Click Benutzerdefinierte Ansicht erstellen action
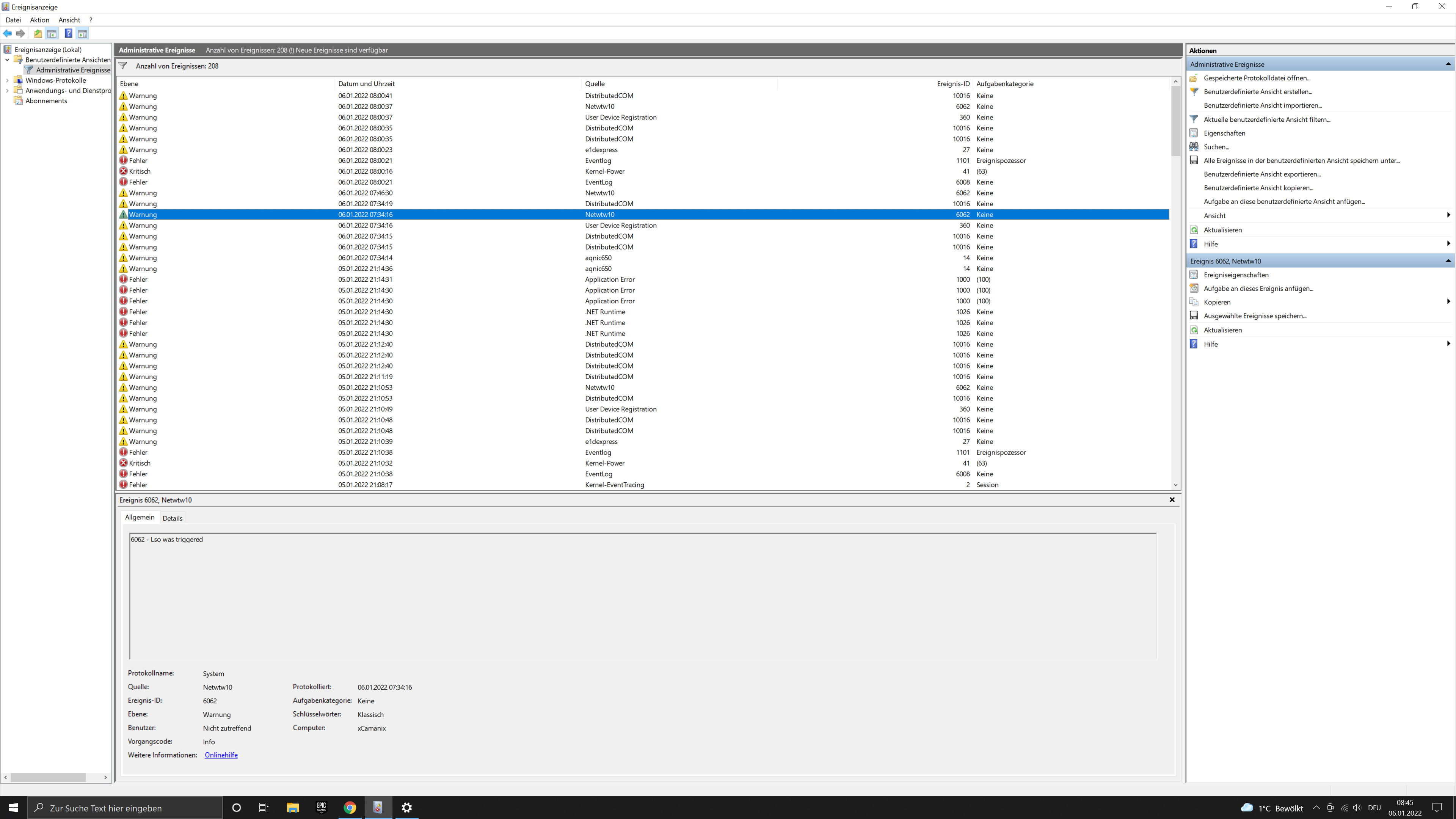 1258,91
